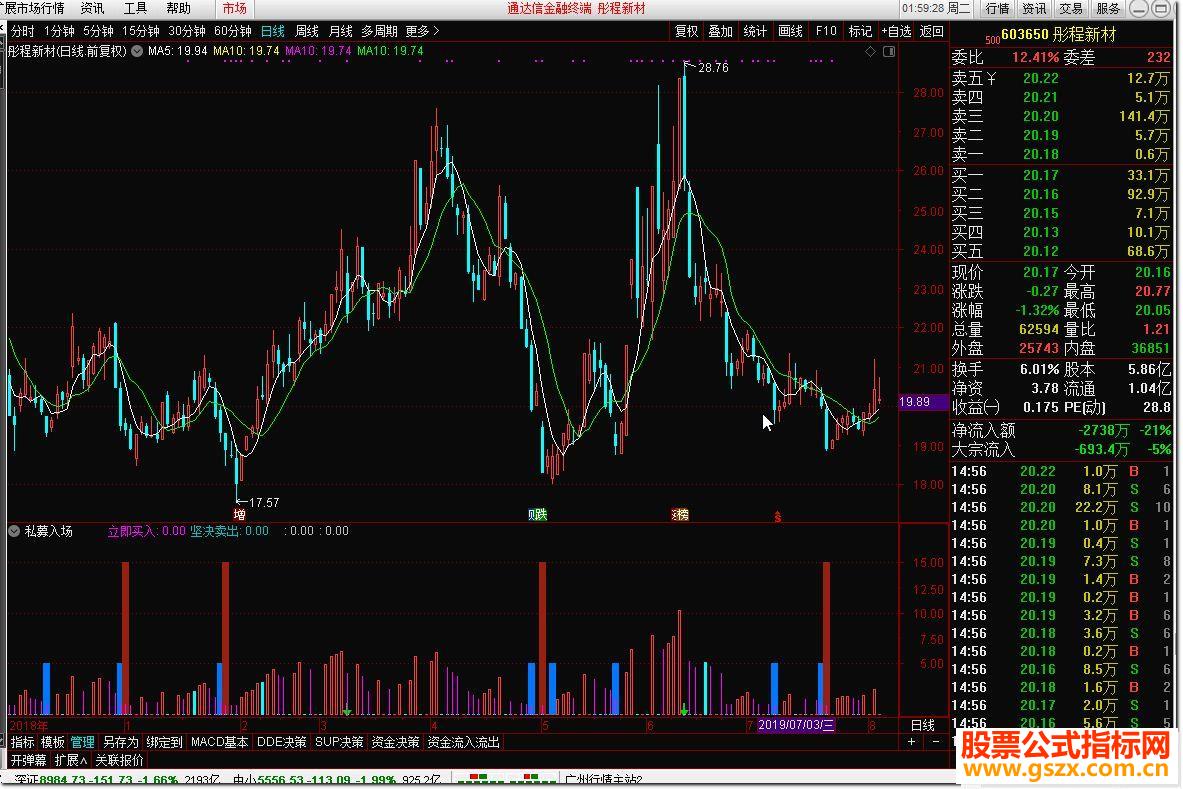Viewport: 1183px width, 789px height.
Task: Click the red-green market breadth icon
Action: pyautogui.click(x=507, y=778)
